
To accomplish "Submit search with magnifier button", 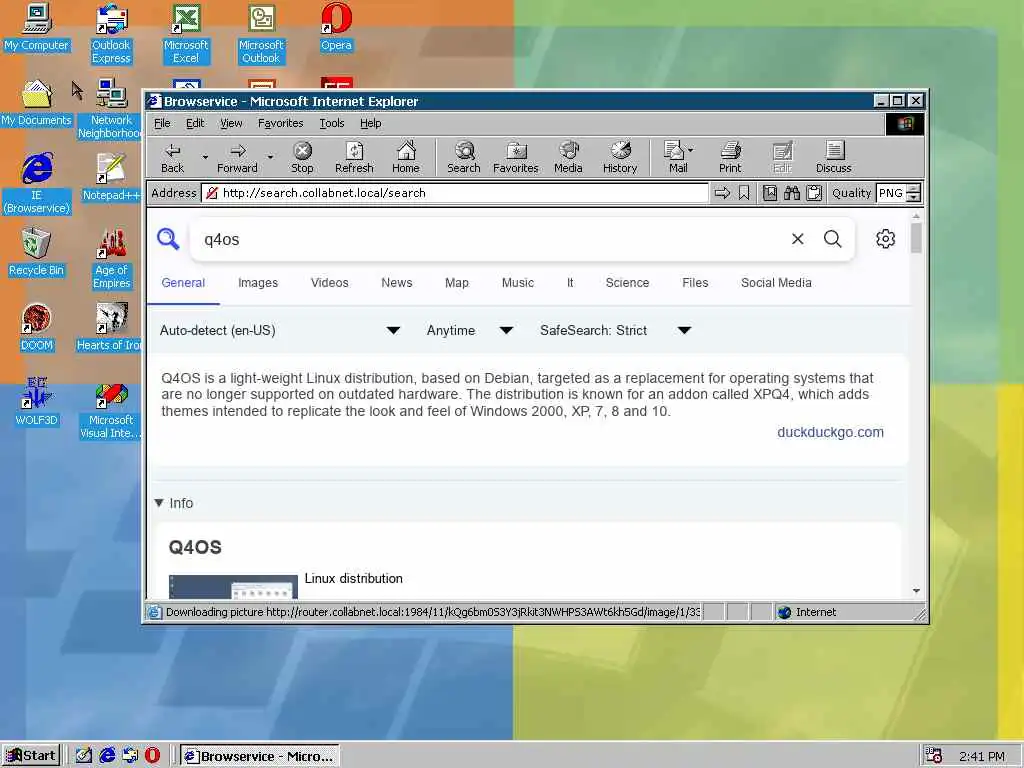I will click(x=833, y=239).
